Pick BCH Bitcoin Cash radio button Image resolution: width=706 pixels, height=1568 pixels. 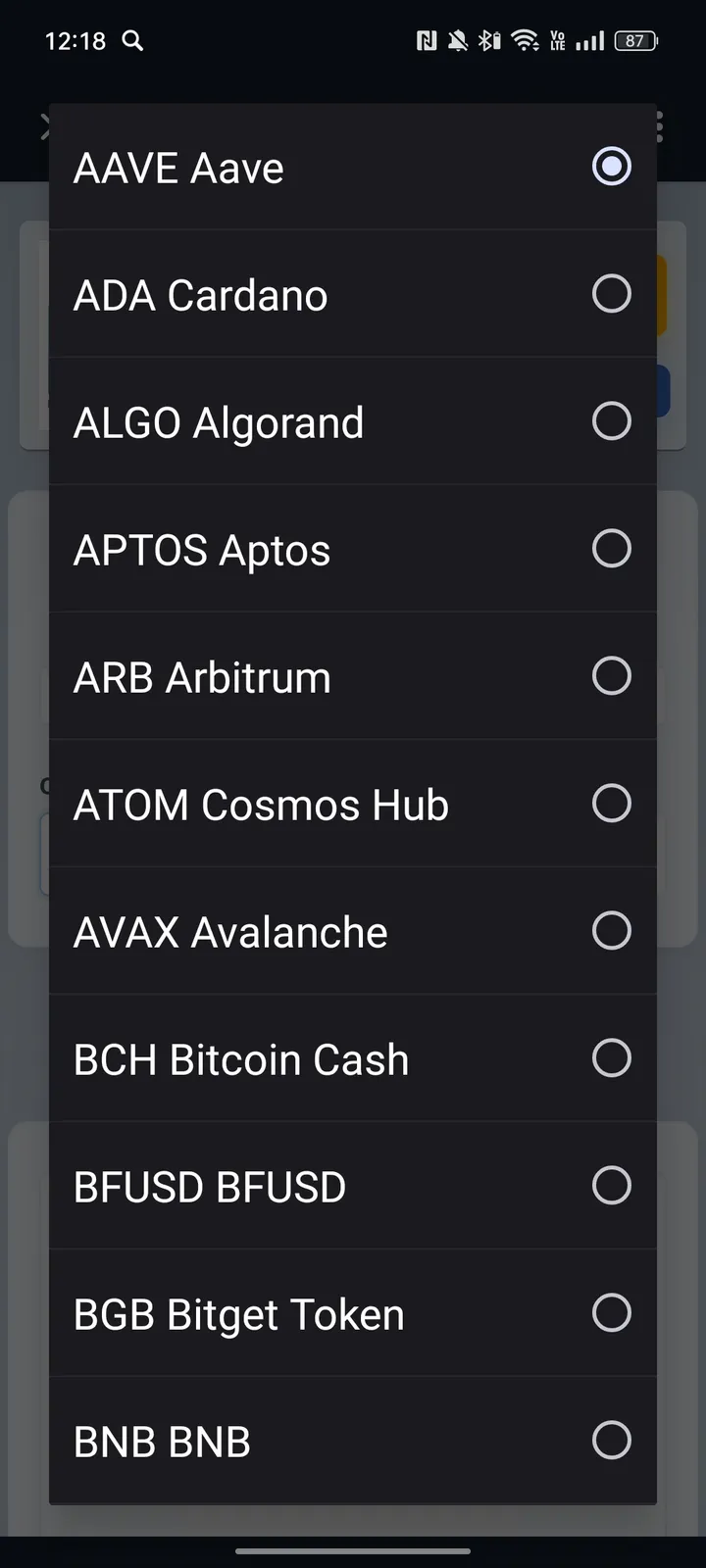tap(611, 1058)
